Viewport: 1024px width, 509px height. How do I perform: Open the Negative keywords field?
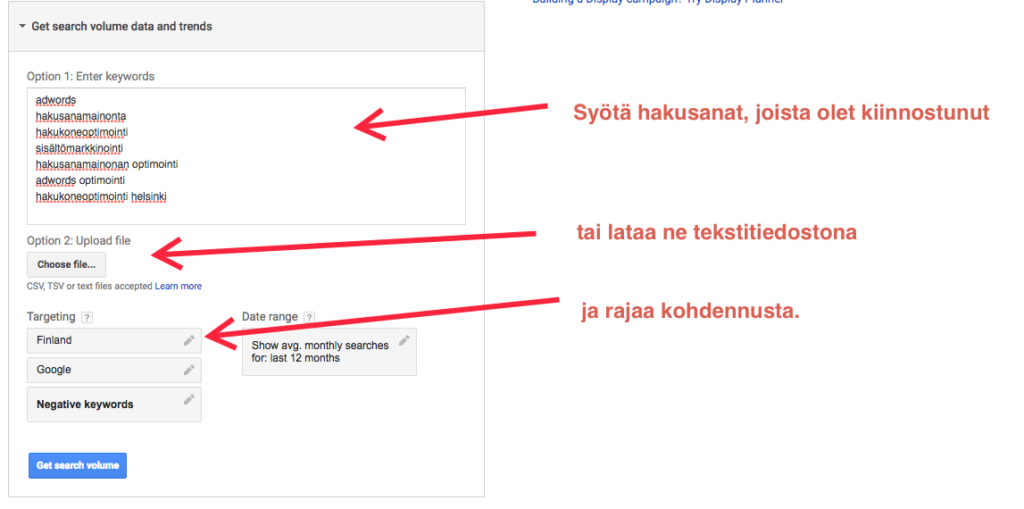tap(114, 404)
